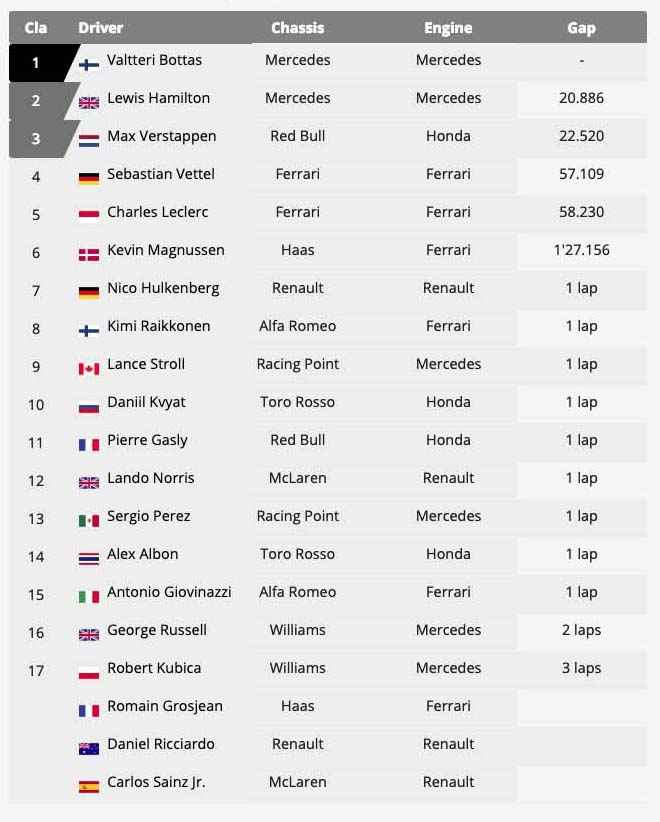Click the Canada flag beside Lance Stroll

(x=89, y=369)
